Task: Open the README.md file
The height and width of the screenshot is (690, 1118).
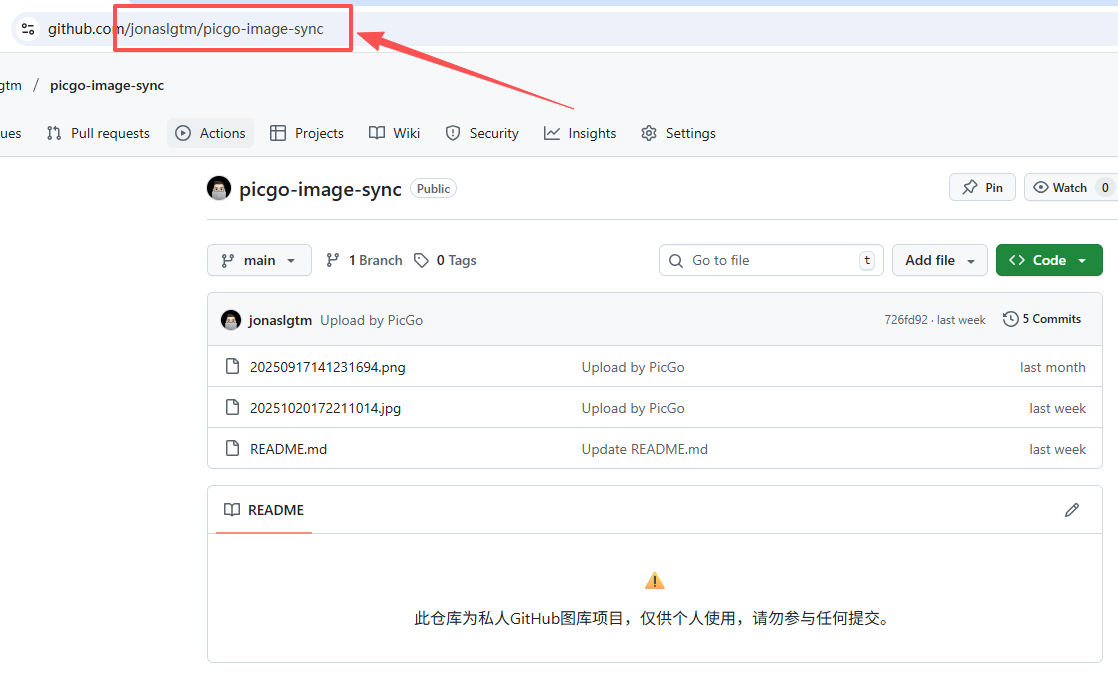Action: coord(290,448)
